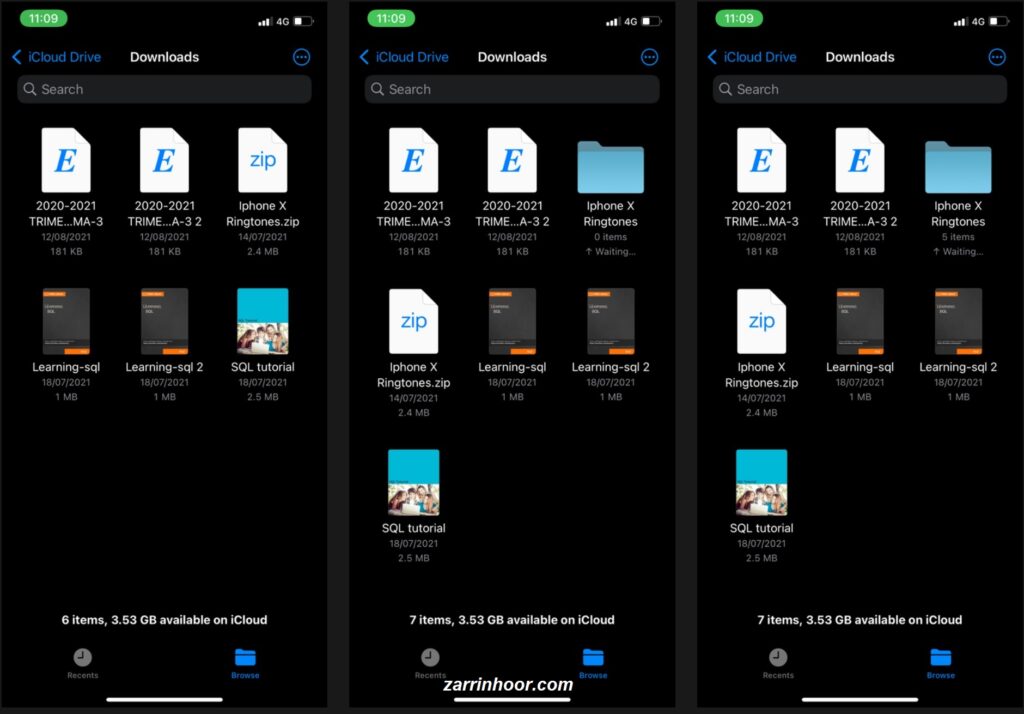Open the first 2020-2021 TRIME...MA-3 document on the left screen
This screenshot has width=1024, height=714.
click(x=66, y=160)
